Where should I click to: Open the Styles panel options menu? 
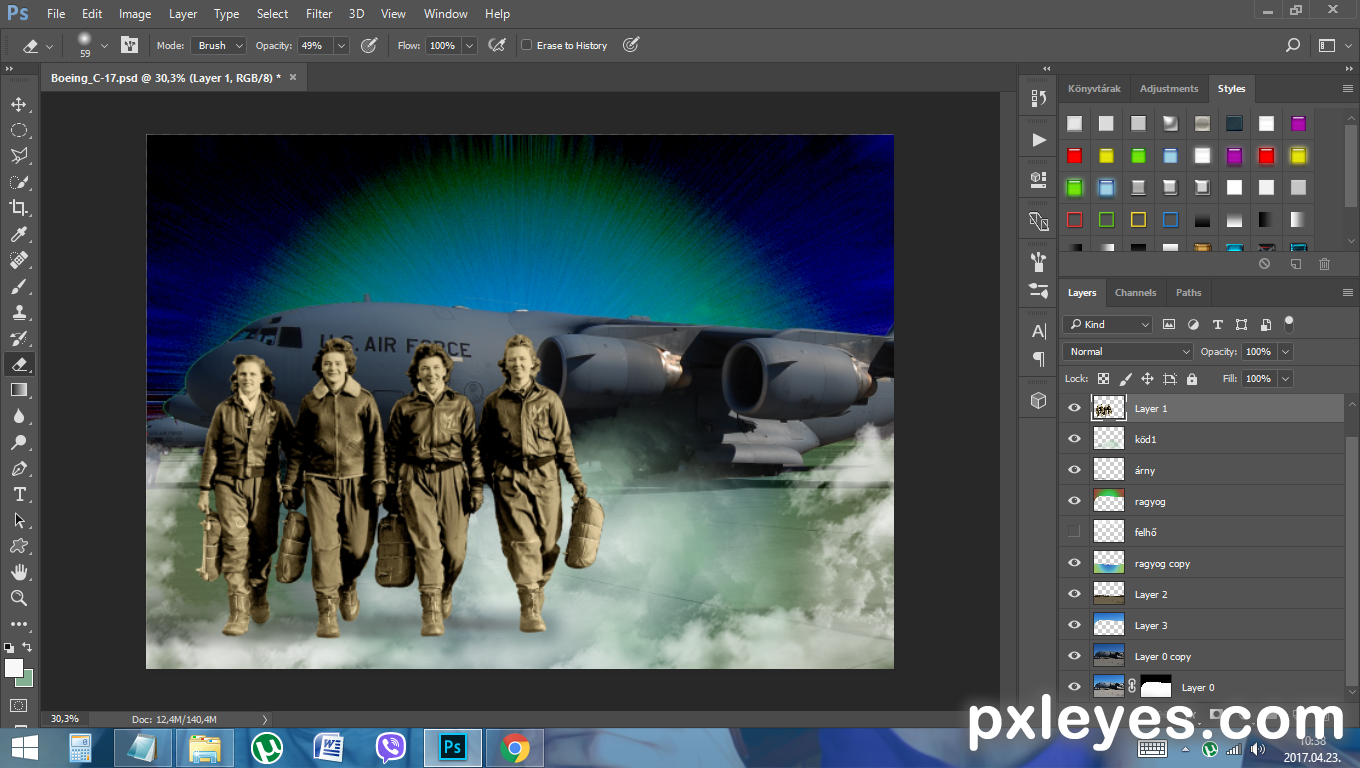[x=1347, y=89]
